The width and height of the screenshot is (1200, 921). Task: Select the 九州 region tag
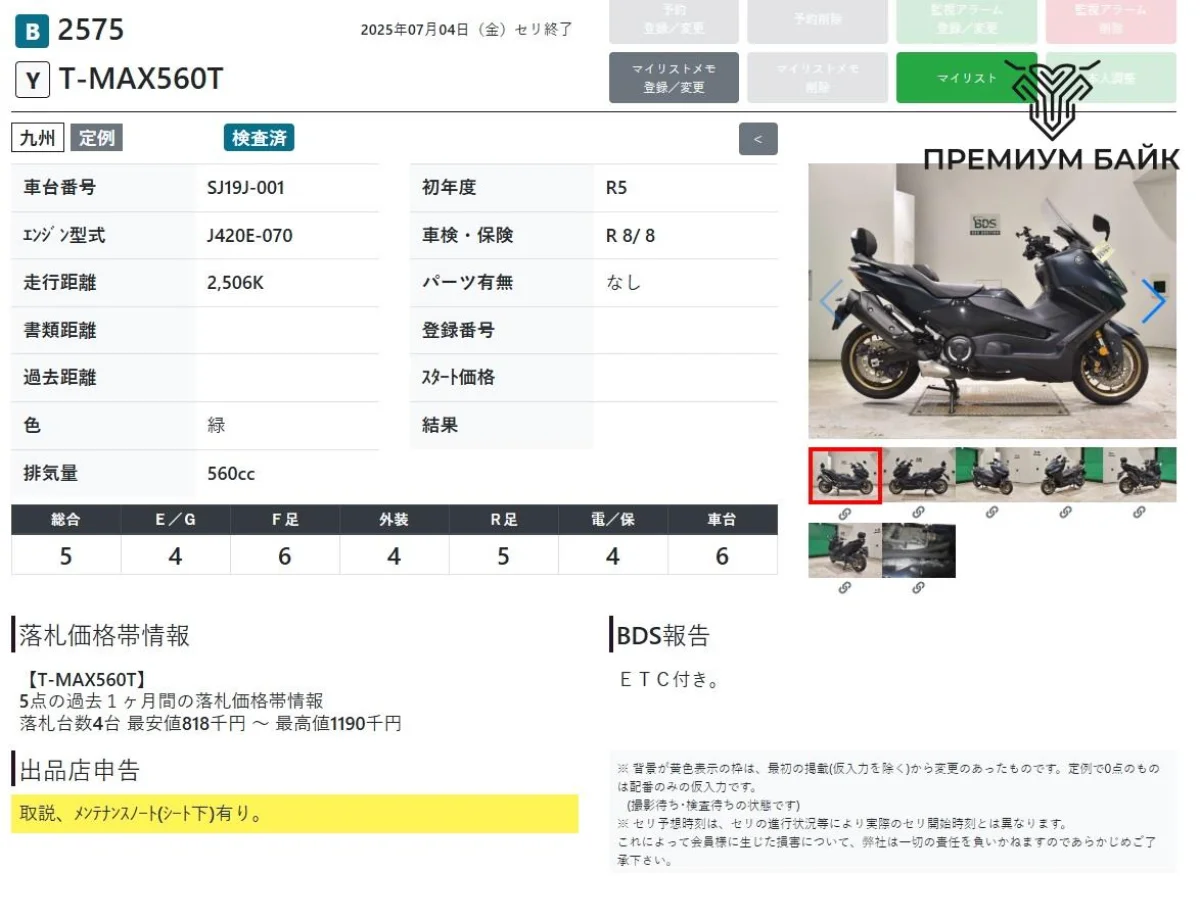38,138
